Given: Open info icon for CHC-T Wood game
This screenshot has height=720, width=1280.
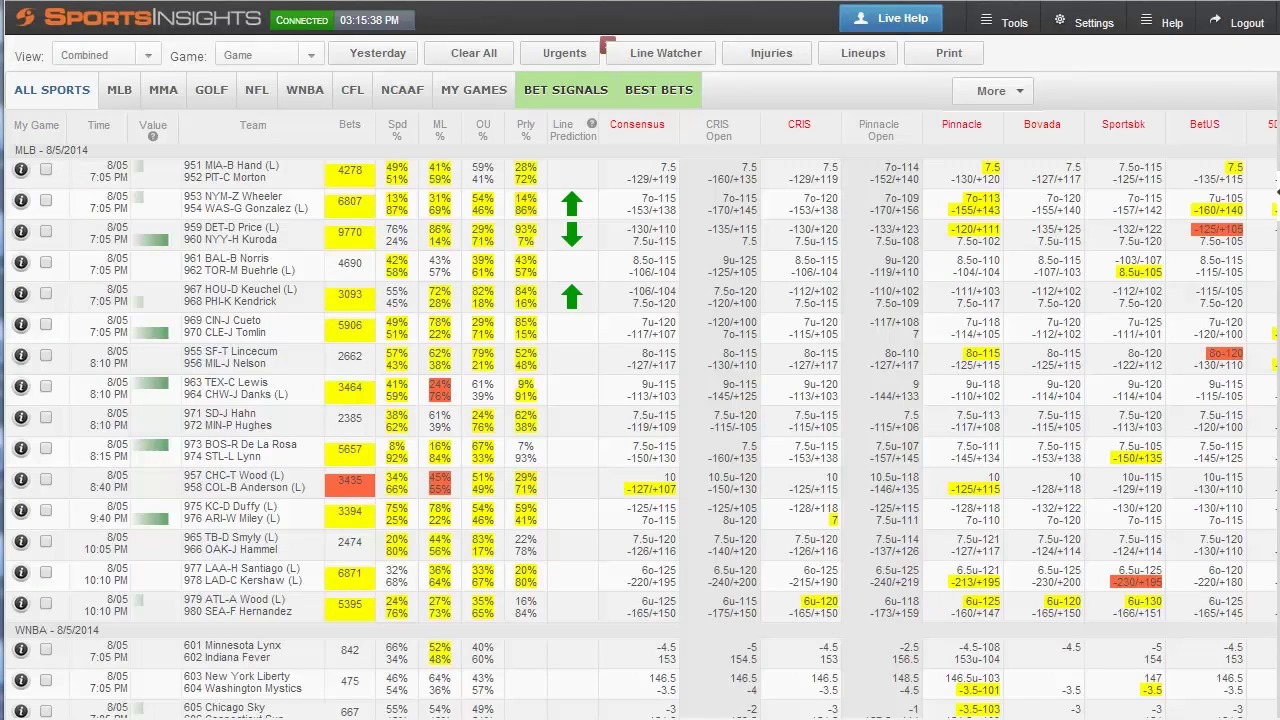Looking at the screenshot, I should tap(20, 480).
